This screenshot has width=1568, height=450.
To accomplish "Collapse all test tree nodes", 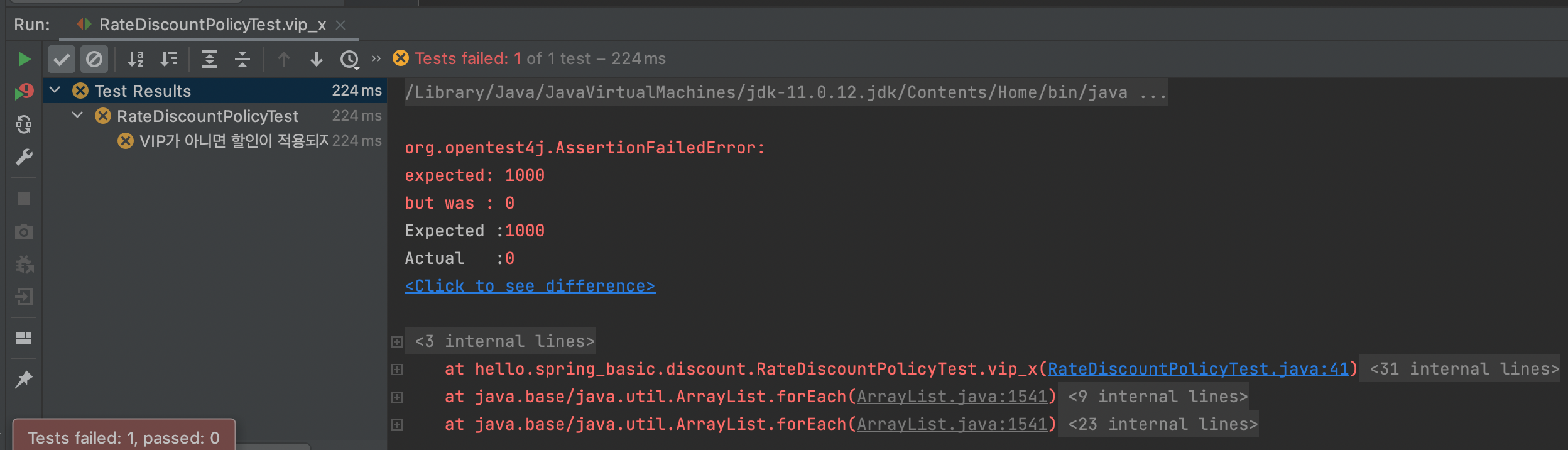I will [242, 59].
